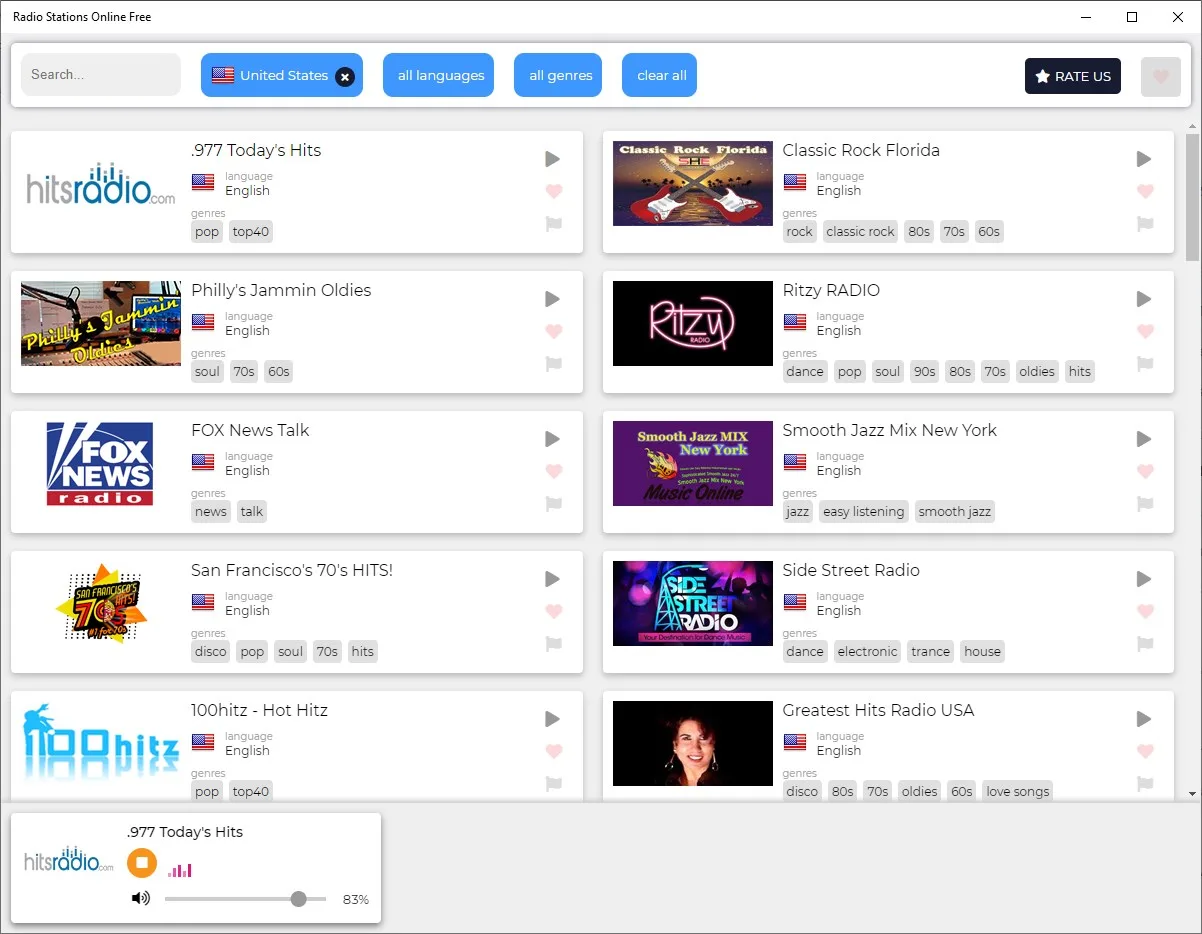Favorite San Francisco's 70's HITS! station

coord(554,611)
